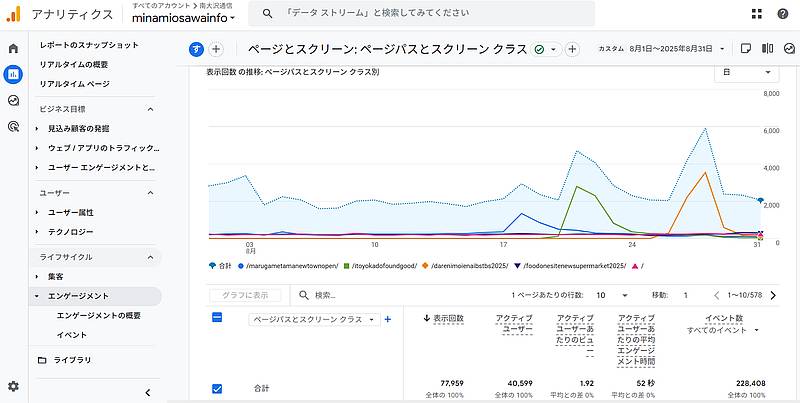
Task: Select エンゲージメントの概要 in sidebar
Action: (x=98, y=315)
